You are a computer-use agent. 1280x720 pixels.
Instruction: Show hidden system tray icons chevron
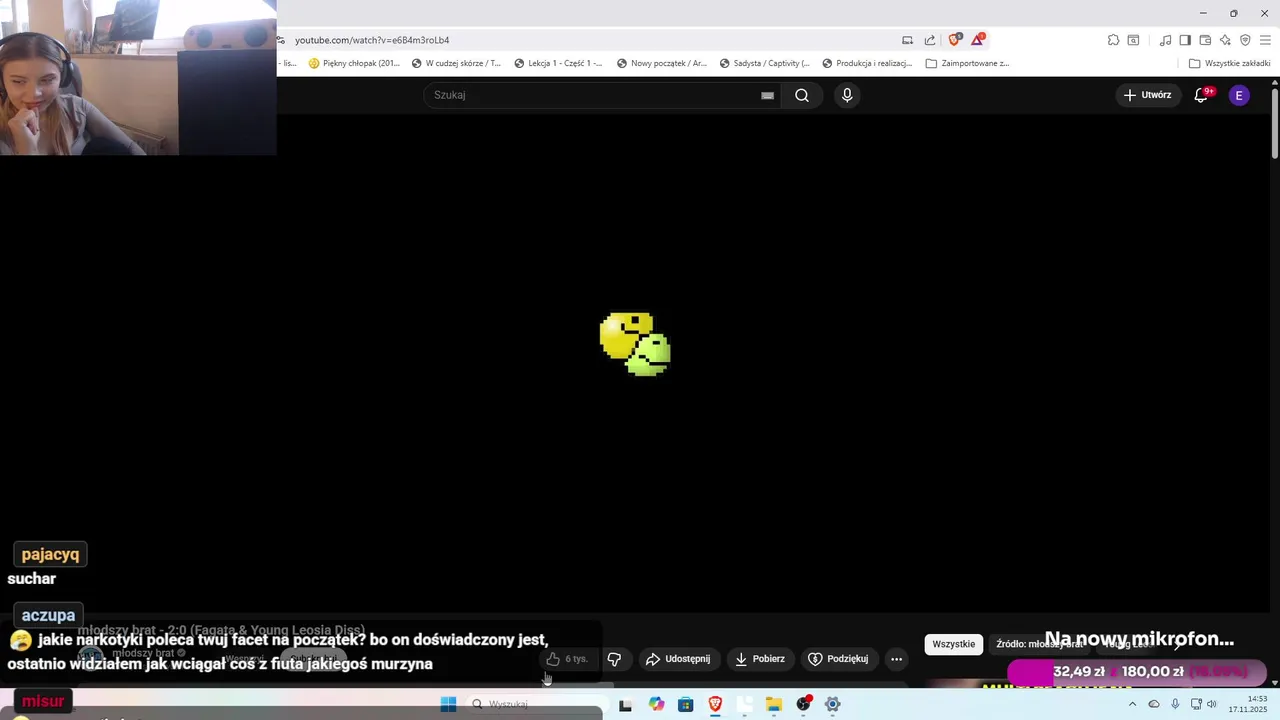pyautogui.click(x=1132, y=704)
